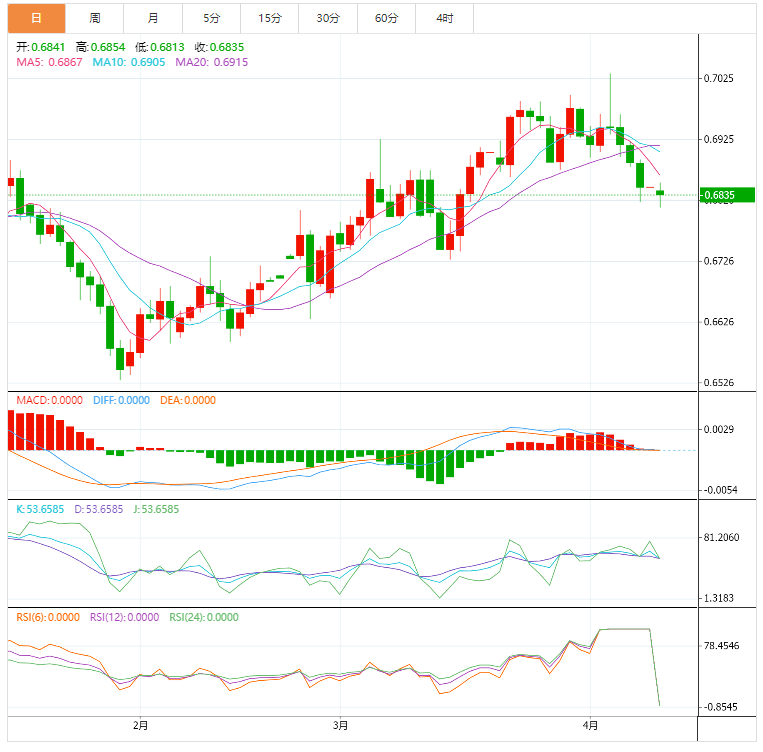Screen dimensions: 763x752
Task: Click the RSI(24) indicator label
Action: pyautogui.click(x=204, y=617)
